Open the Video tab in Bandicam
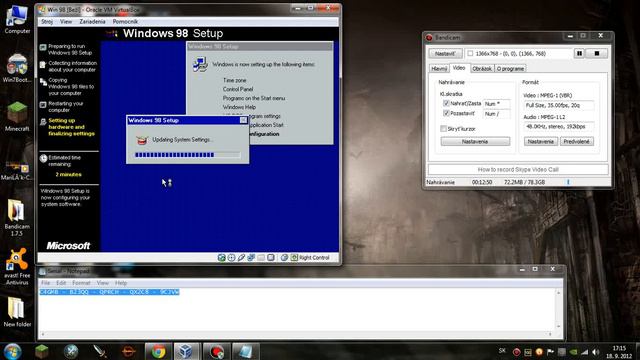Image resolution: width=640 pixels, height=360 pixels. pos(459,68)
